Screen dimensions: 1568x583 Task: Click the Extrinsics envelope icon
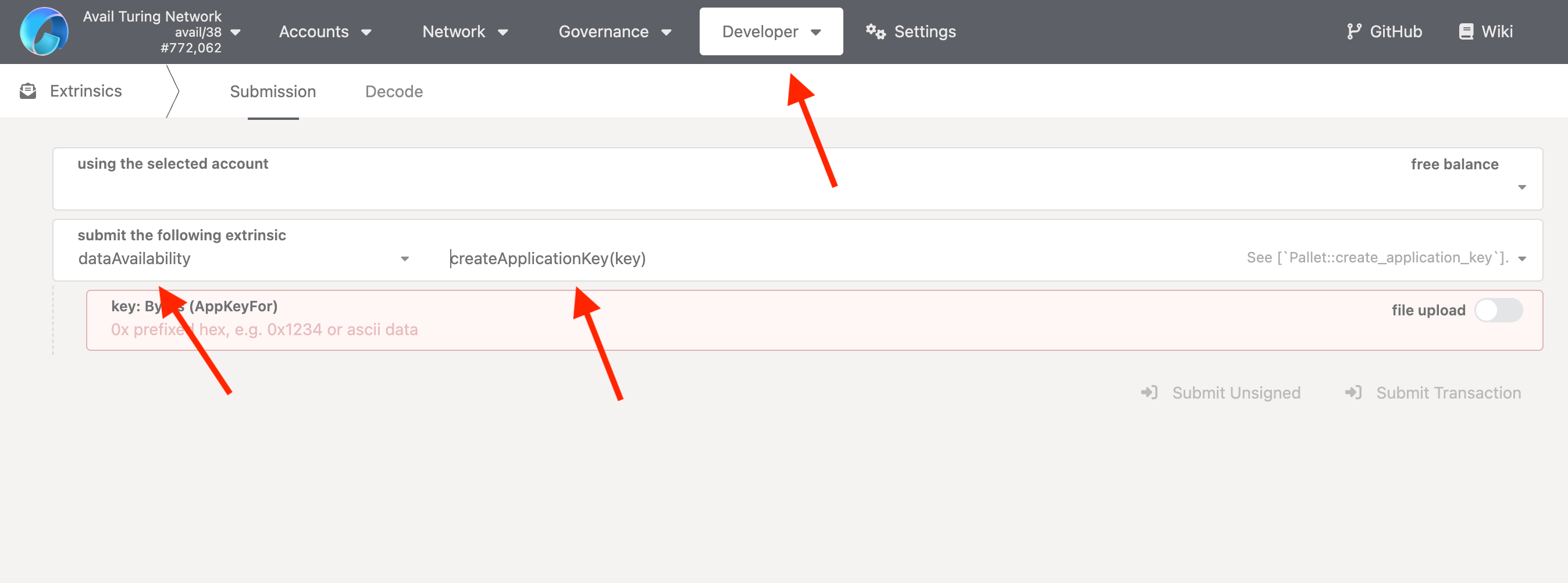tap(28, 91)
